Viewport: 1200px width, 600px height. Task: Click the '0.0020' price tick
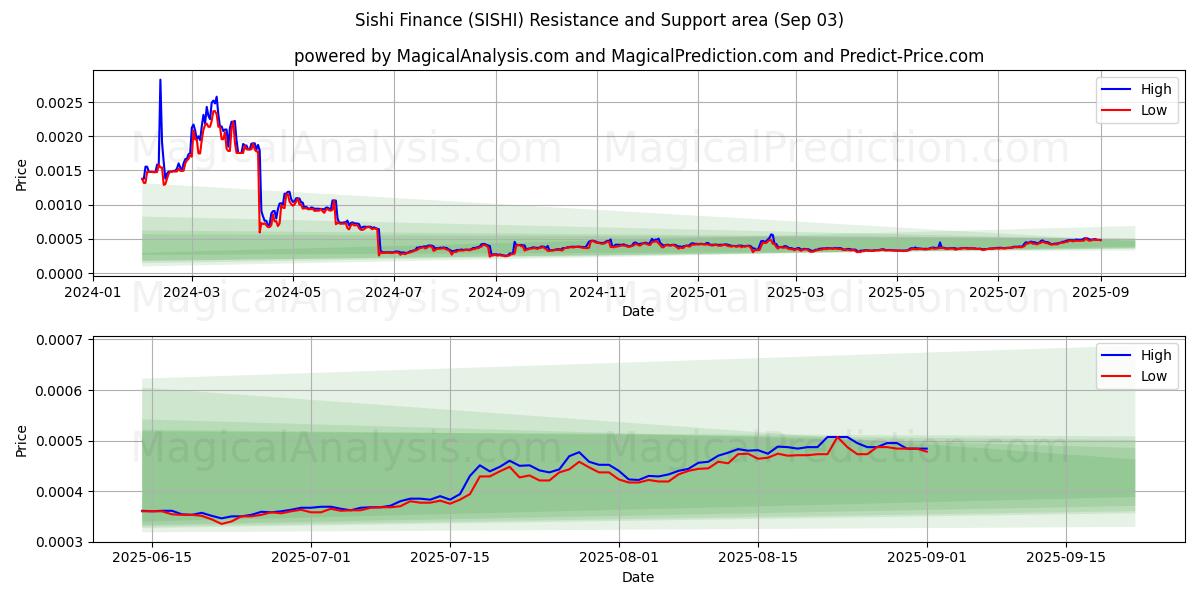[62, 137]
